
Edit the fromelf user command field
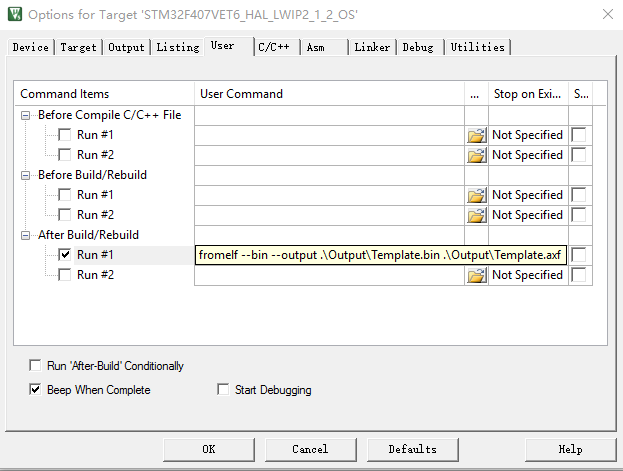[x=381, y=255]
